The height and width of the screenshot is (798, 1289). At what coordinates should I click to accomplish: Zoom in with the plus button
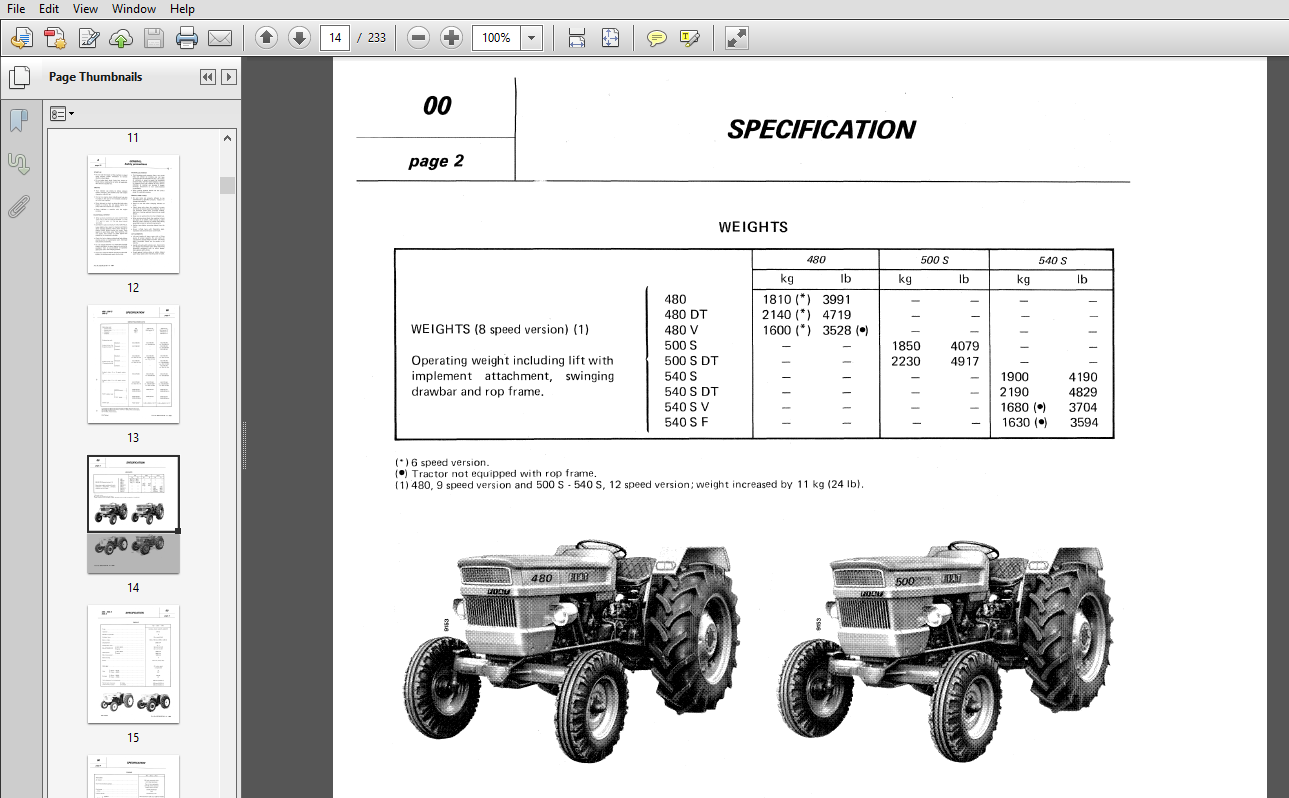point(452,38)
